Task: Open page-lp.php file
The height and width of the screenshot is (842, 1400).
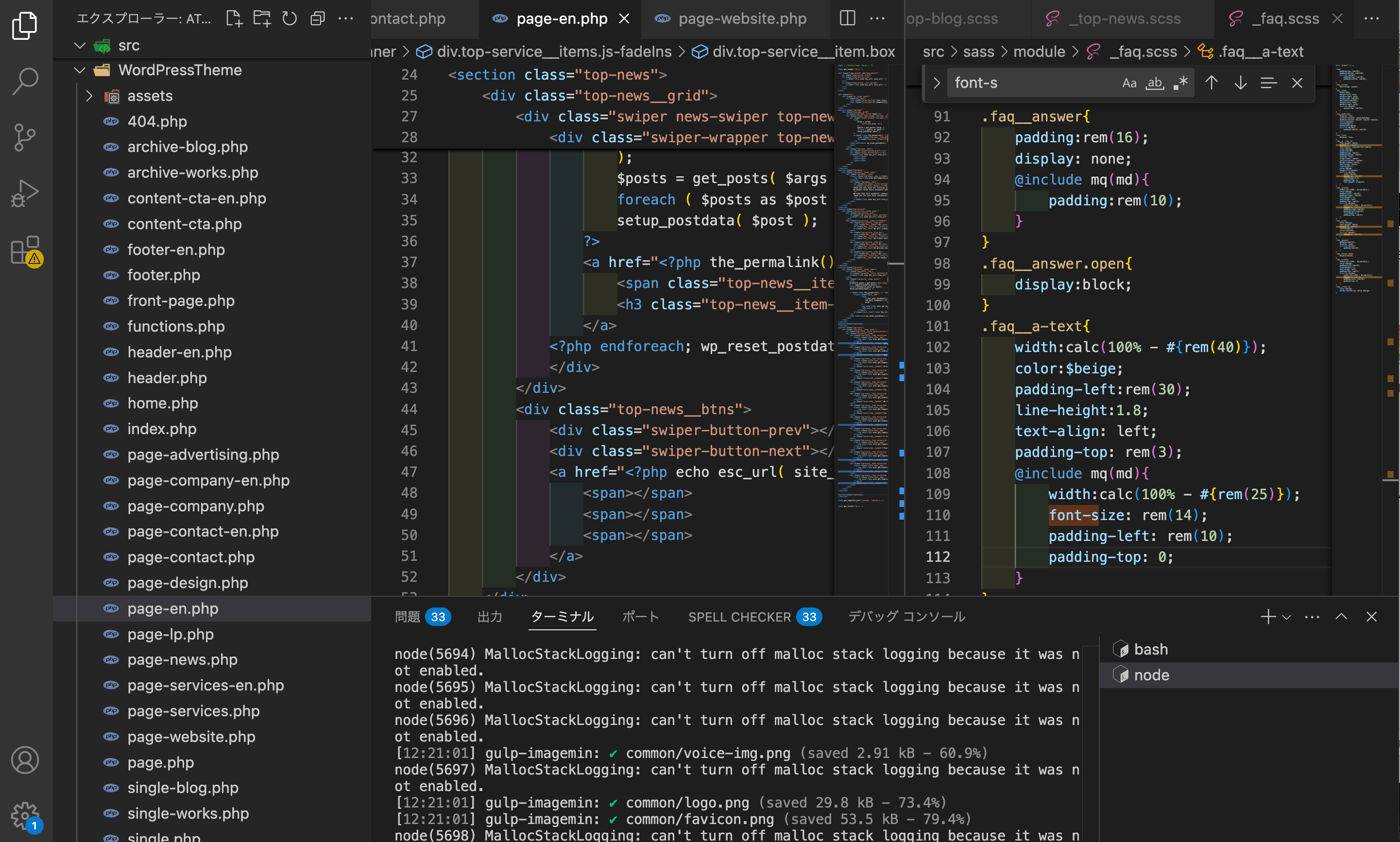Action: [x=170, y=634]
